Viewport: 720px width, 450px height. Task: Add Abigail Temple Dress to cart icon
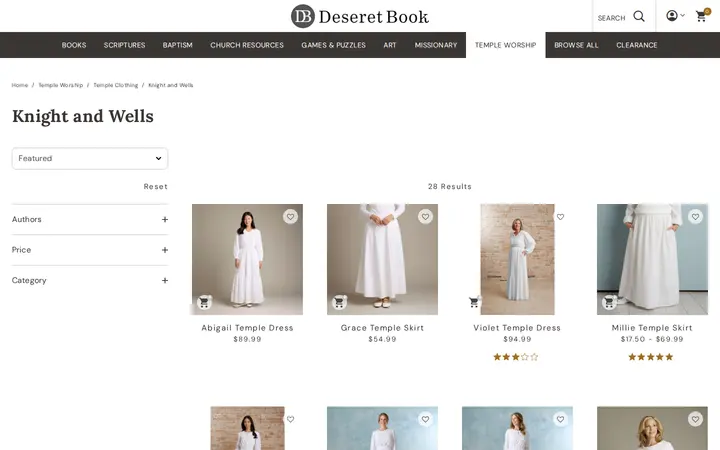click(x=204, y=302)
